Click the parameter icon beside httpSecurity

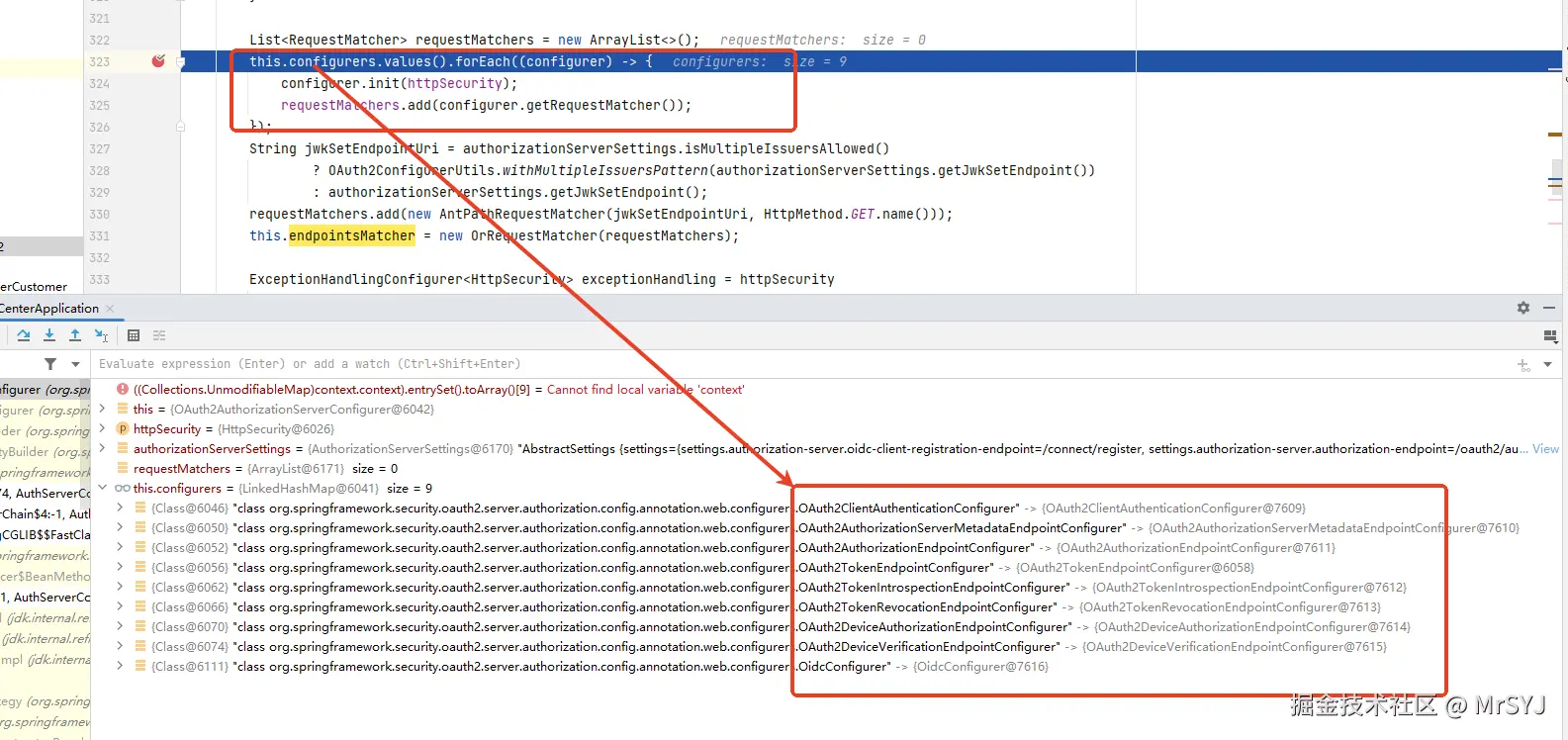(123, 429)
